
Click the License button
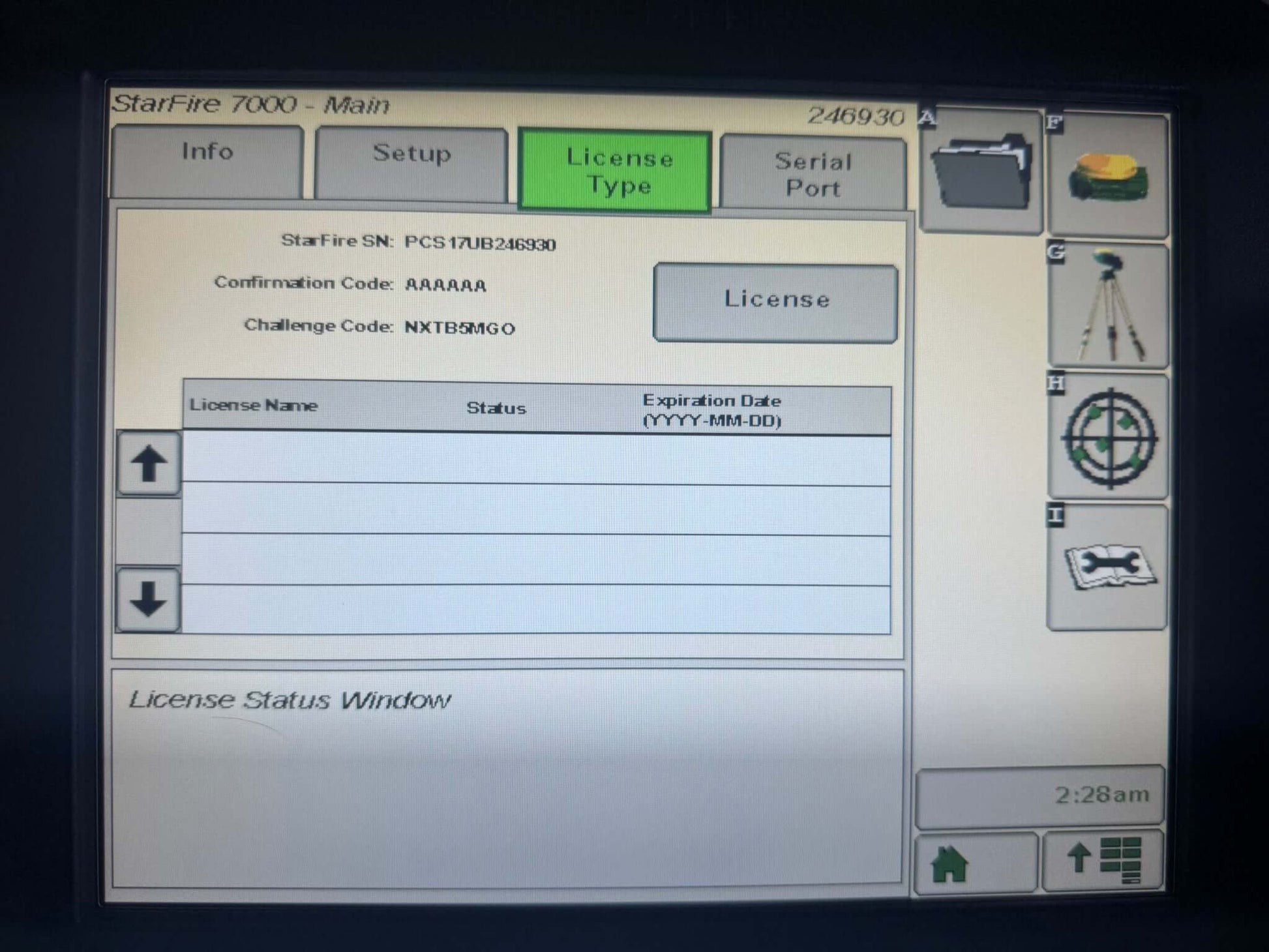pyautogui.click(x=776, y=303)
